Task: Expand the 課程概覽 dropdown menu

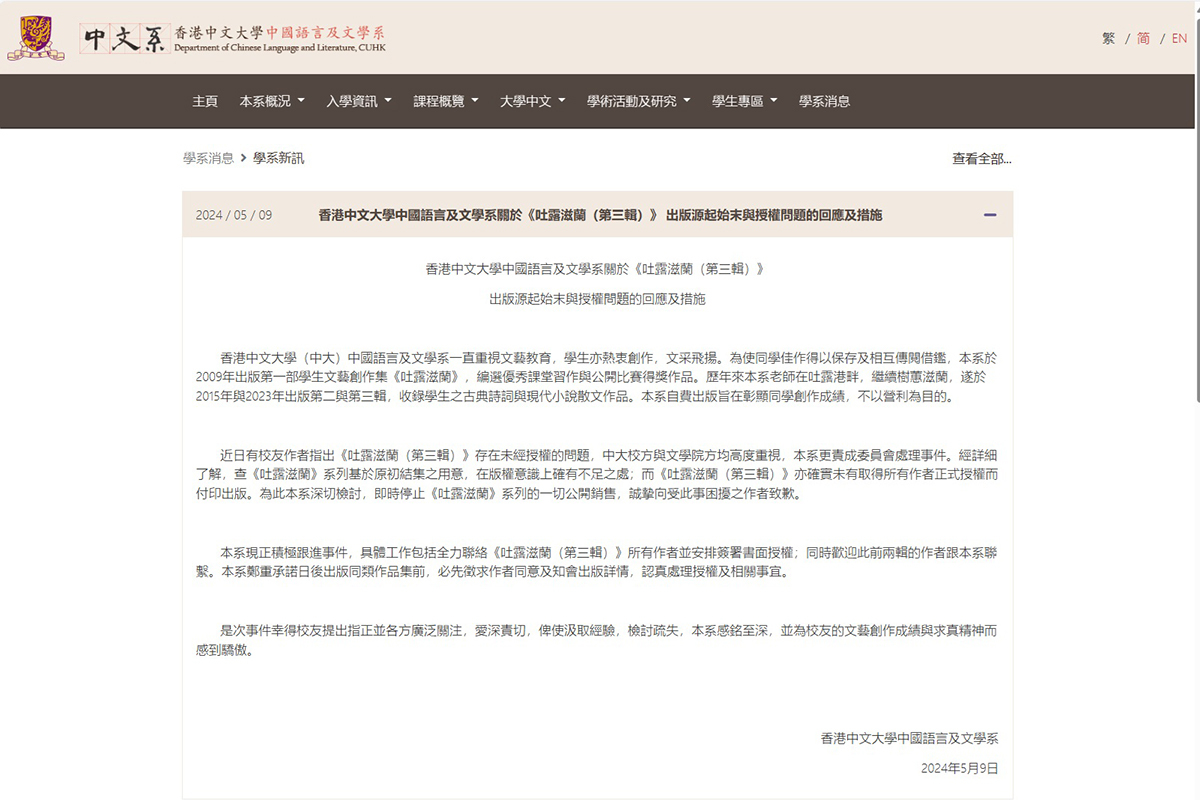Action: pyautogui.click(x=445, y=101)
